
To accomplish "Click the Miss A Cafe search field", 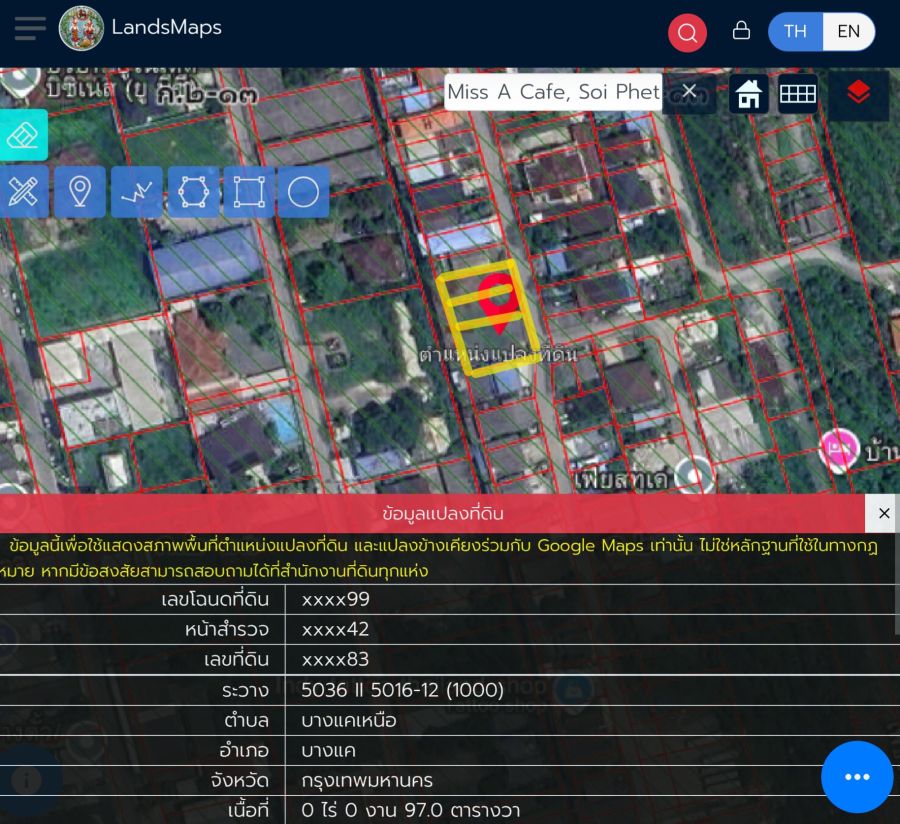I will coord(553,92).
